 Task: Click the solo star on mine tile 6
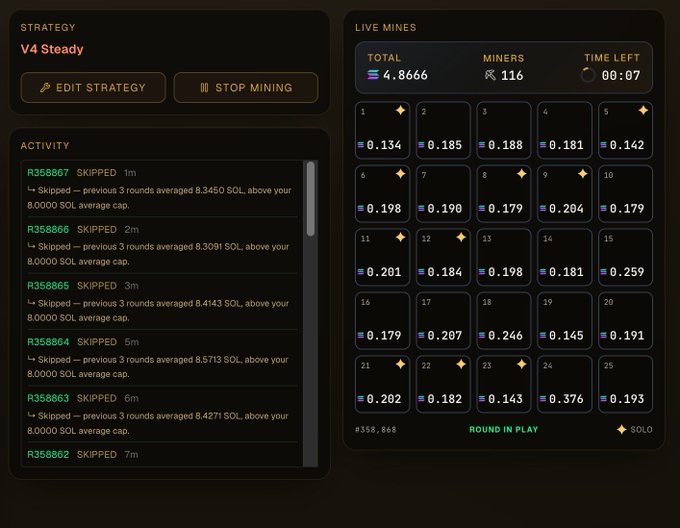400,174
